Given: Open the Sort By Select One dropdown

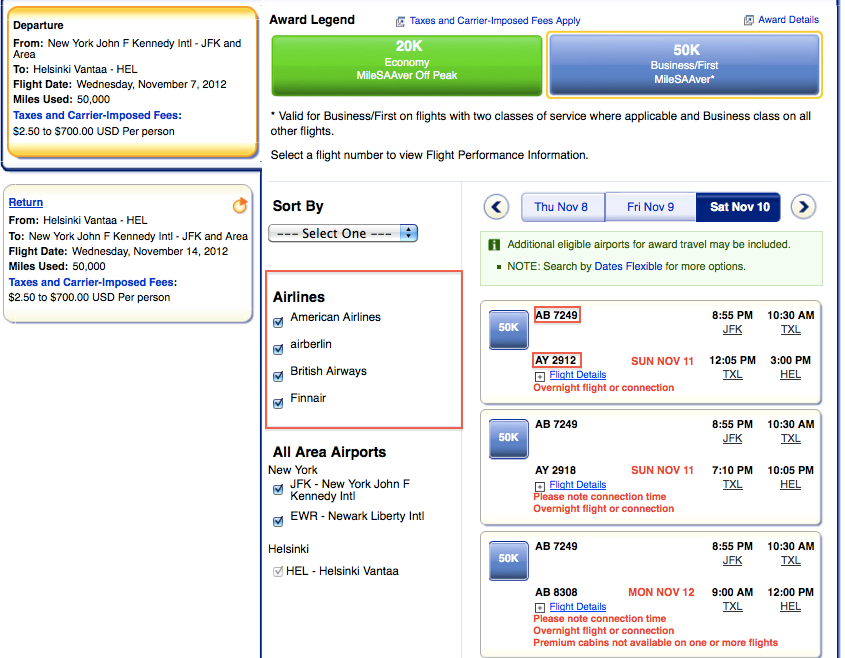Looking at the screenshot, I should (x=343, y=233).
